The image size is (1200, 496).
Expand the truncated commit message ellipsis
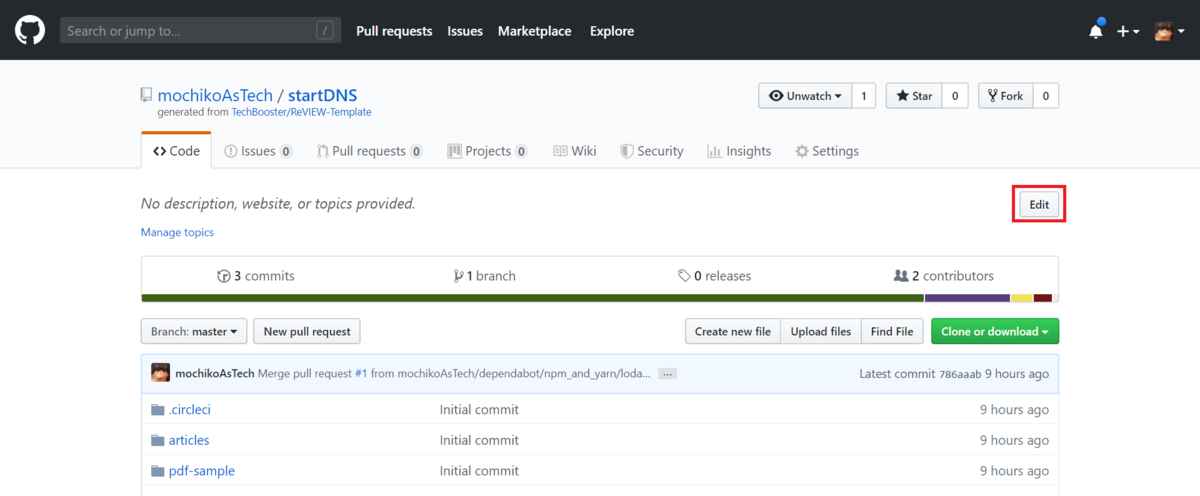[667, 374]
